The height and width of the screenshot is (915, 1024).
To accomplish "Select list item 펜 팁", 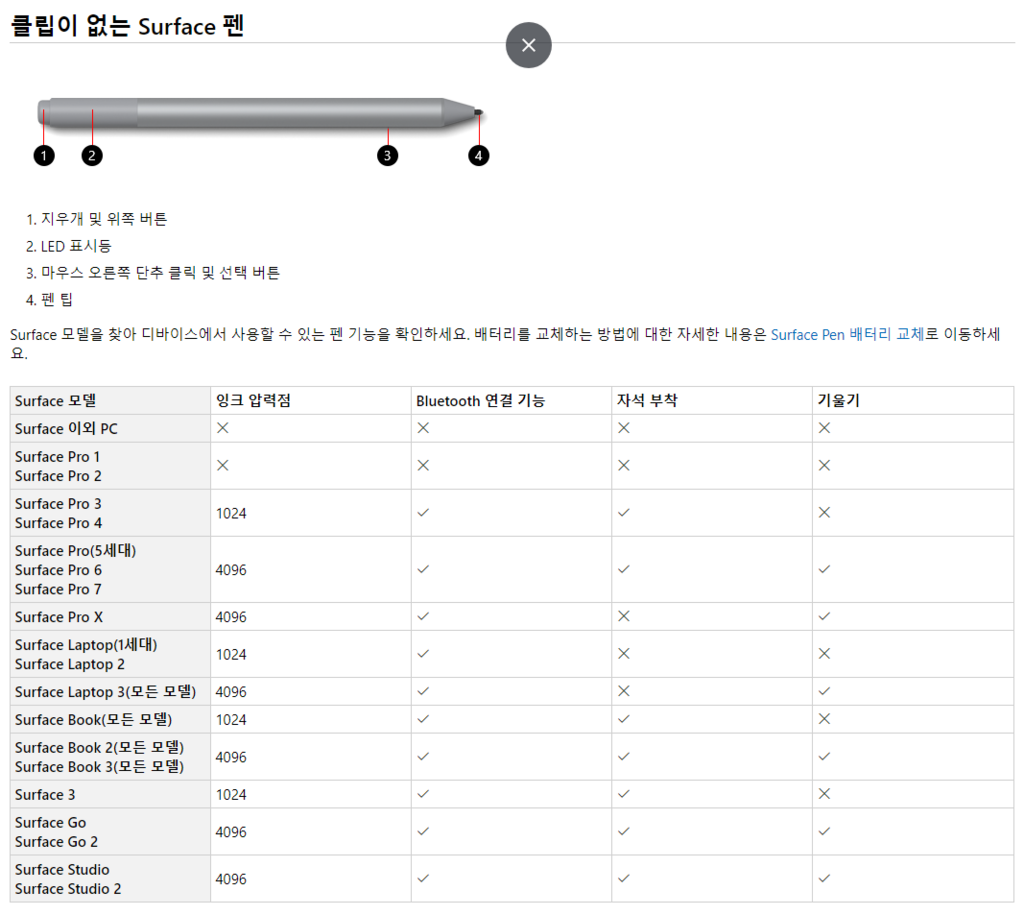I will coord(57,300).
